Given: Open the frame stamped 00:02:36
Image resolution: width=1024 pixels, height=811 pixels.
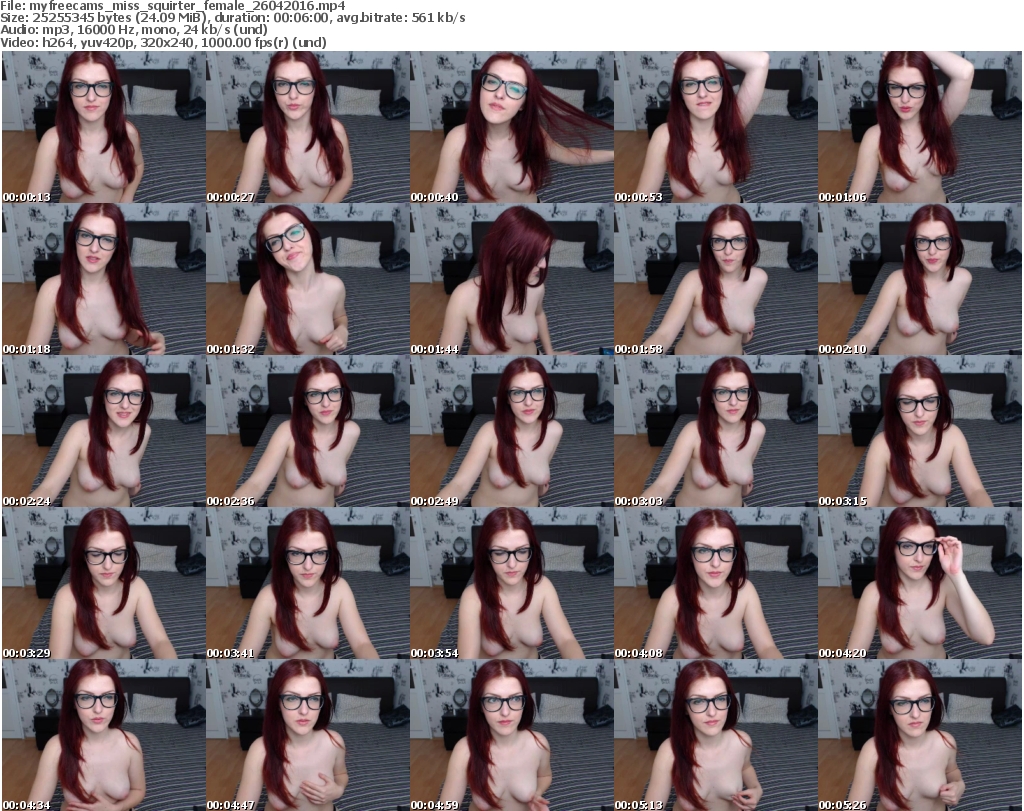Looking at the screenshot, I should click(x=308, y=432).
